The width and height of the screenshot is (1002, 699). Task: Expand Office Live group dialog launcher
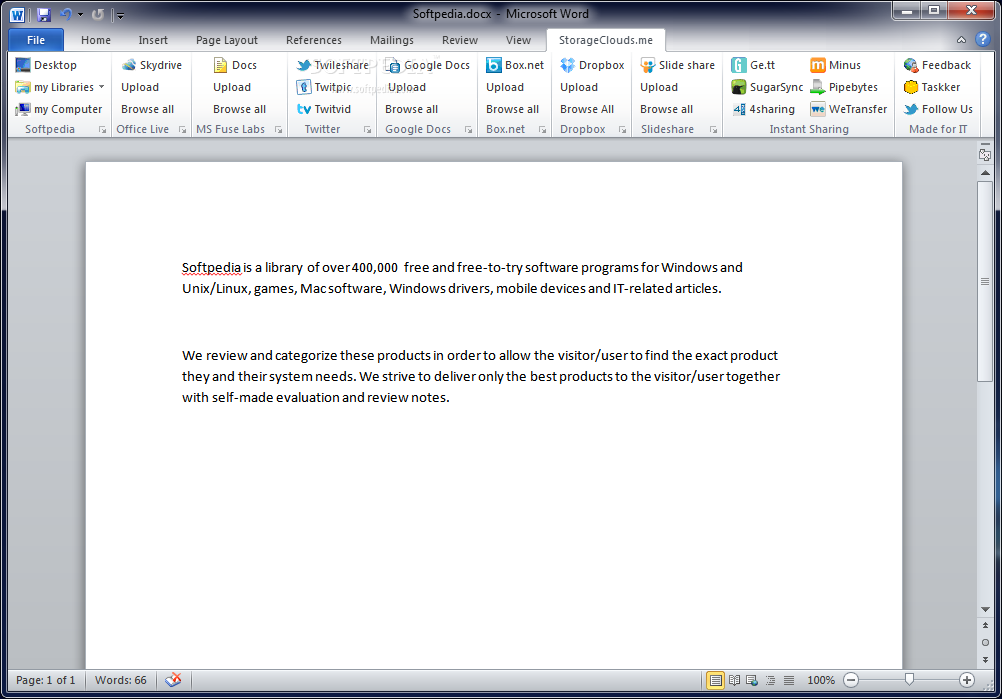pyautogui.click(x=183, y=130)
